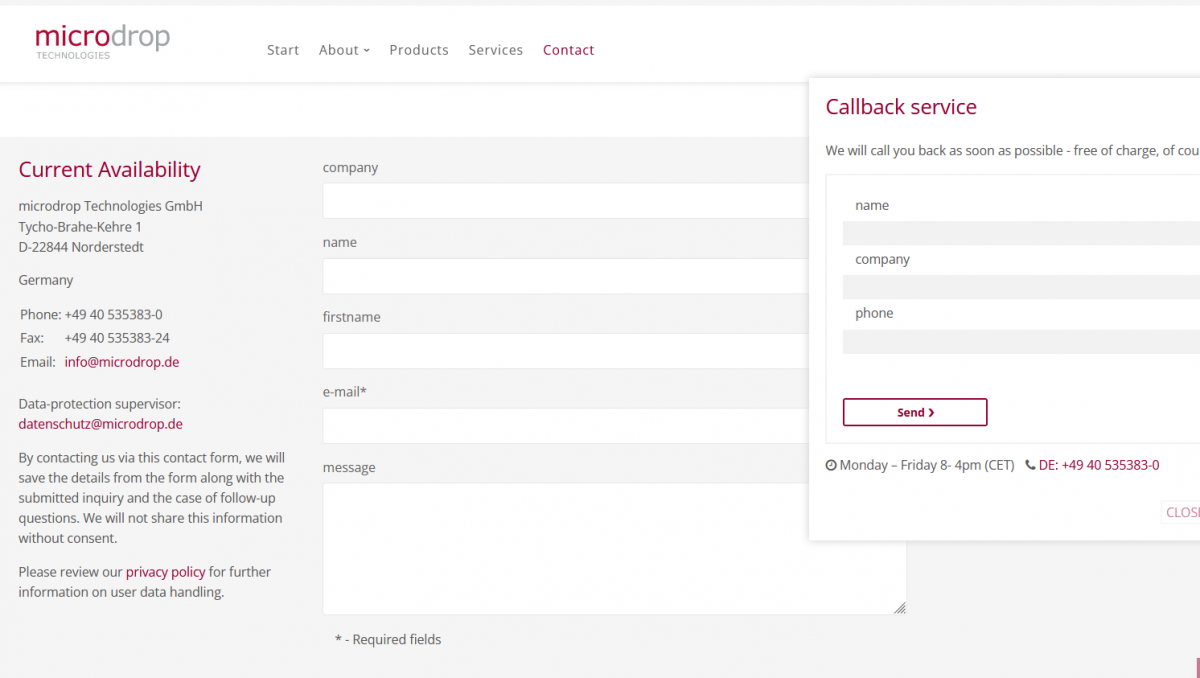The image size is (1200, 678).
Task: Click the phone icon next to DE number
Action: click(x=1030, y=465)
